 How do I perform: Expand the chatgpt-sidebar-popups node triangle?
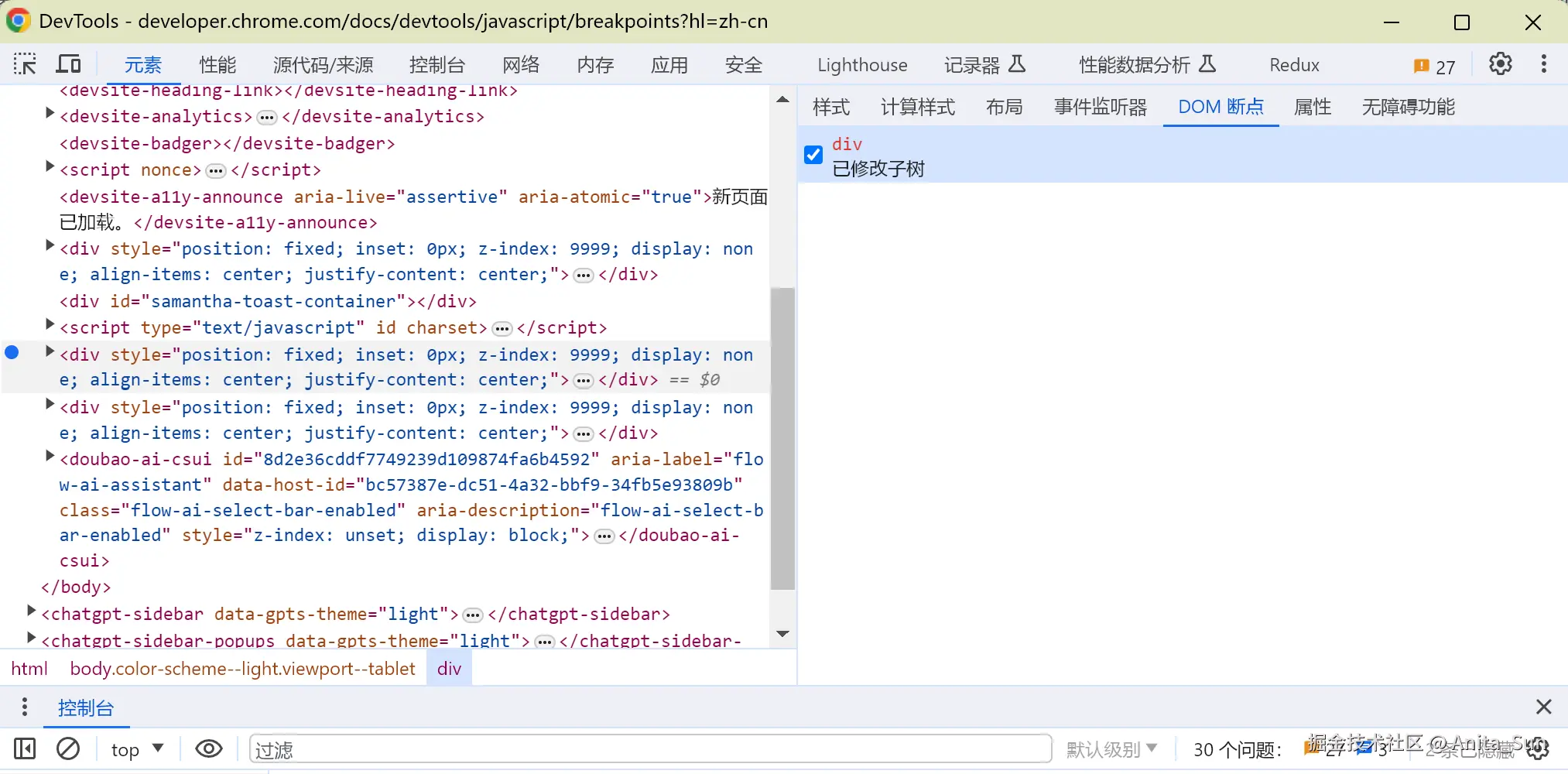click(31, 638)
